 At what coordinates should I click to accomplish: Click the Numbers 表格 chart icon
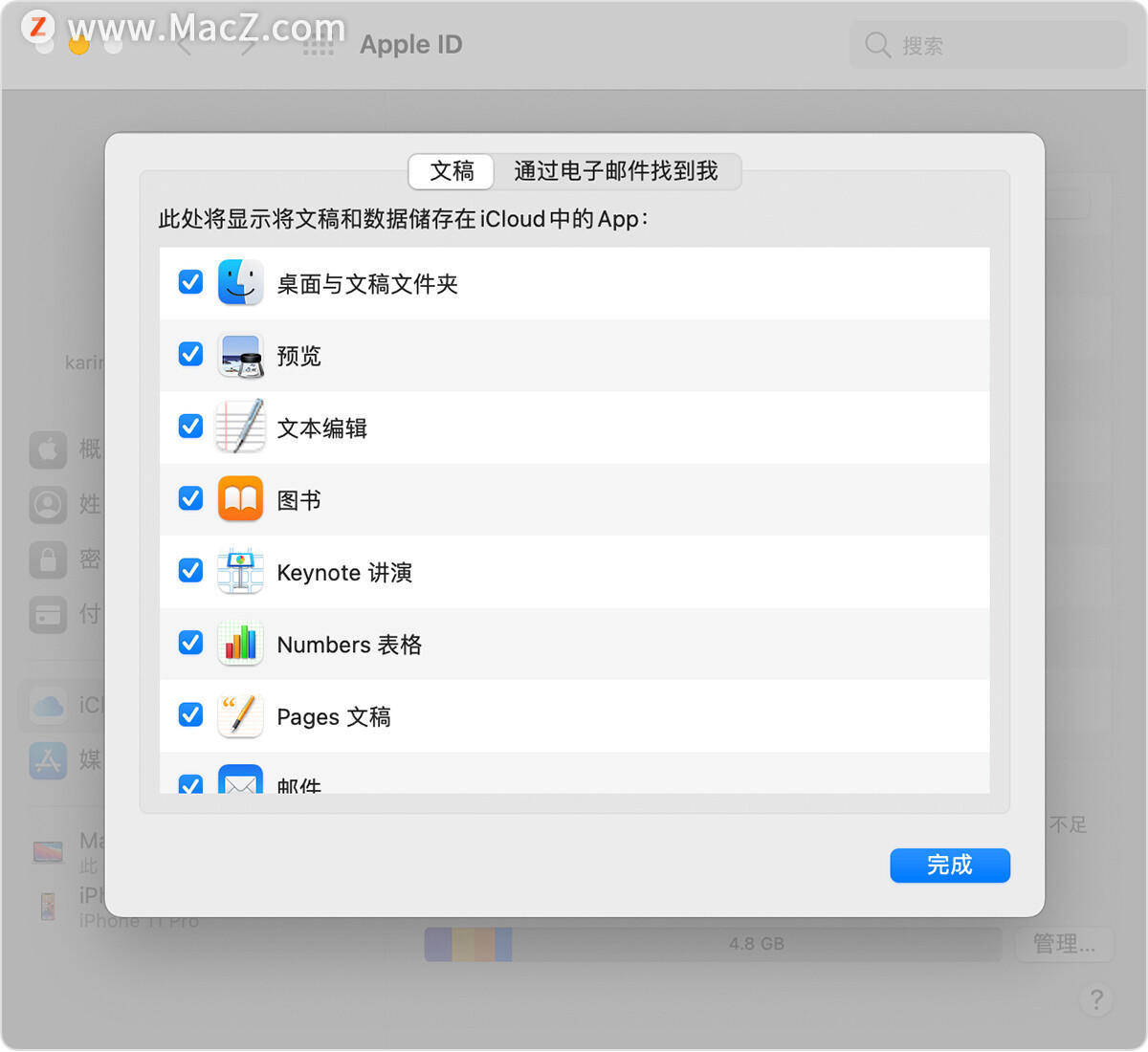coord(240,644)
